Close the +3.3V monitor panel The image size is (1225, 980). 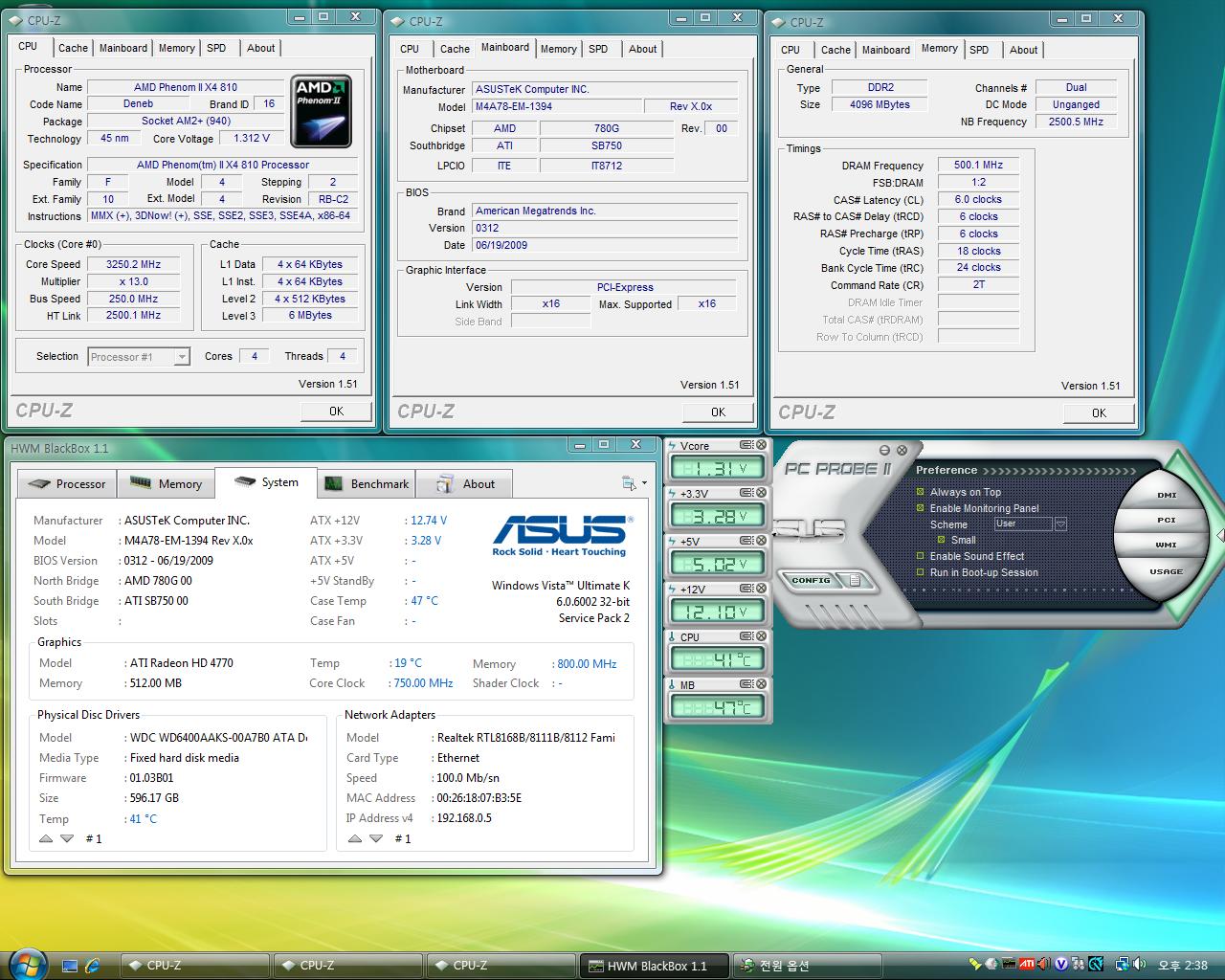762,493
